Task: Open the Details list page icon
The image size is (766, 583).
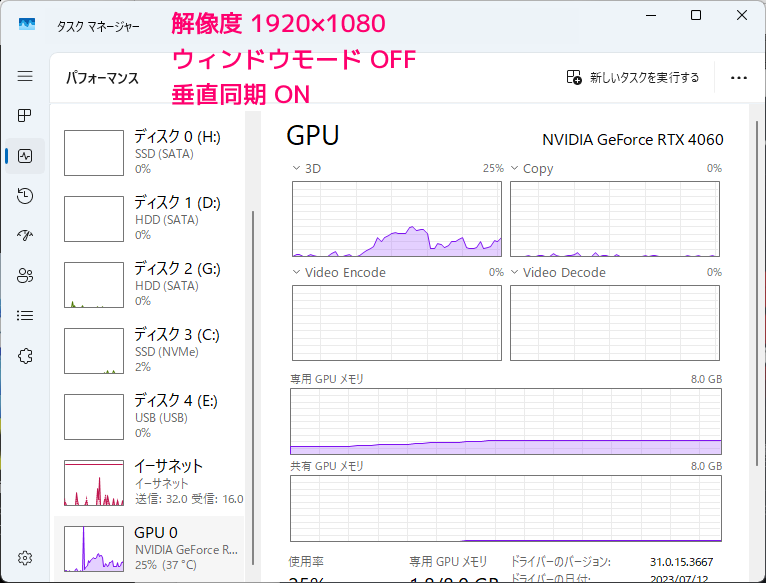Action: tap(25, 316)
